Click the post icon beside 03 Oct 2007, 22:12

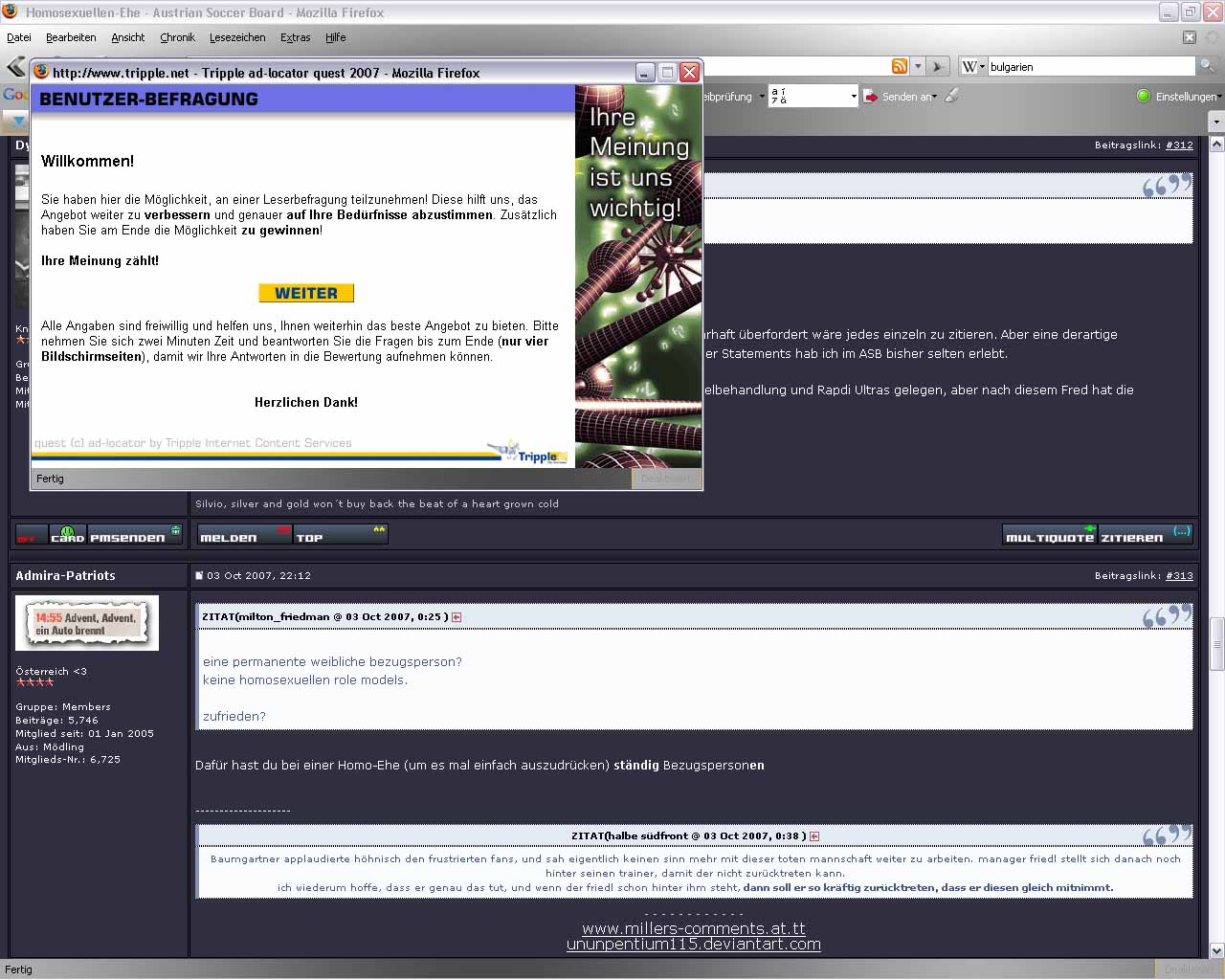(199, 576)
